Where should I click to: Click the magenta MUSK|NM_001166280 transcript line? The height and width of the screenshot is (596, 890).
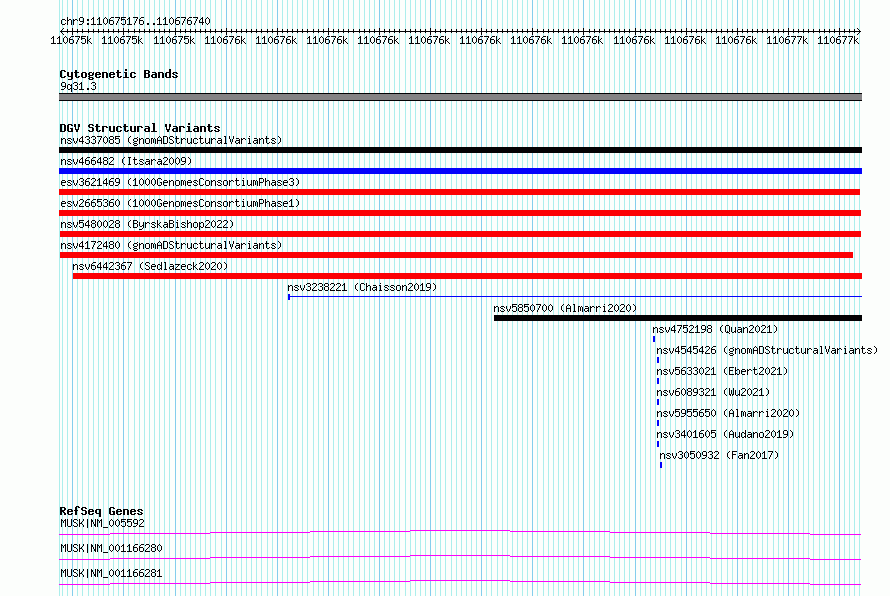click(x=460, y=557)
